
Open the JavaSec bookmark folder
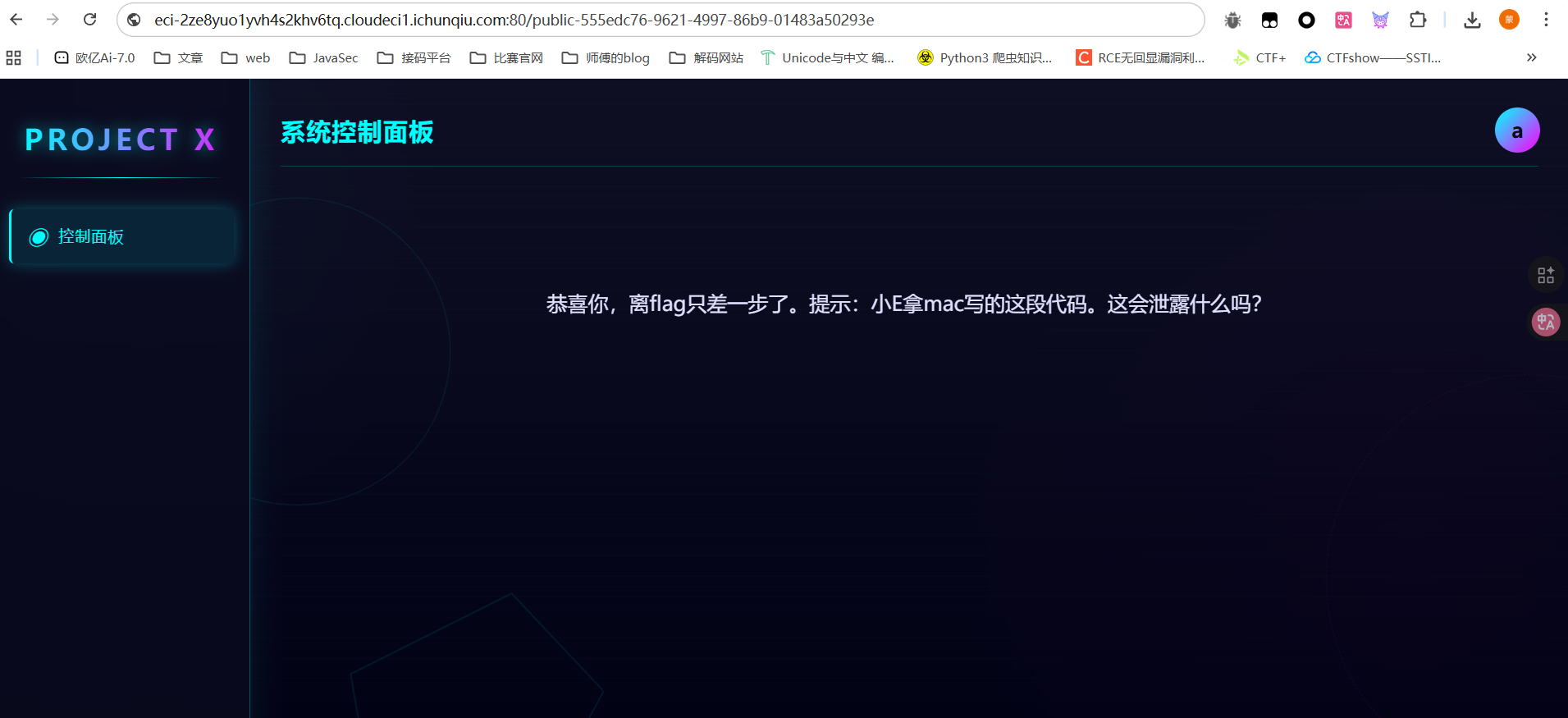tap(324, 57)
